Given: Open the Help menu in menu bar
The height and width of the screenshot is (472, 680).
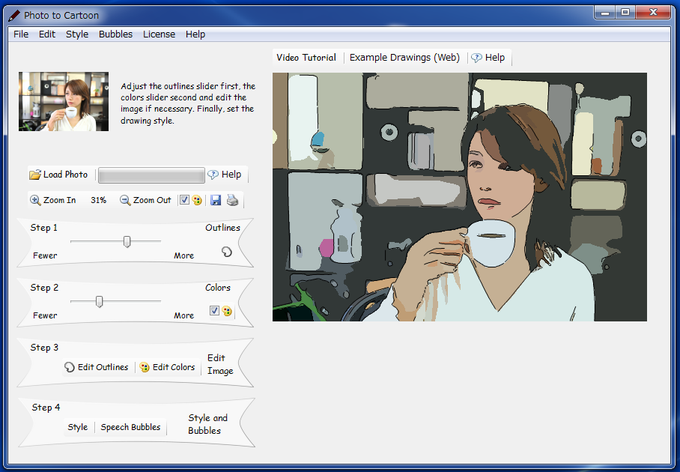Looking at the screenshot, I should [x=195, y=34].
